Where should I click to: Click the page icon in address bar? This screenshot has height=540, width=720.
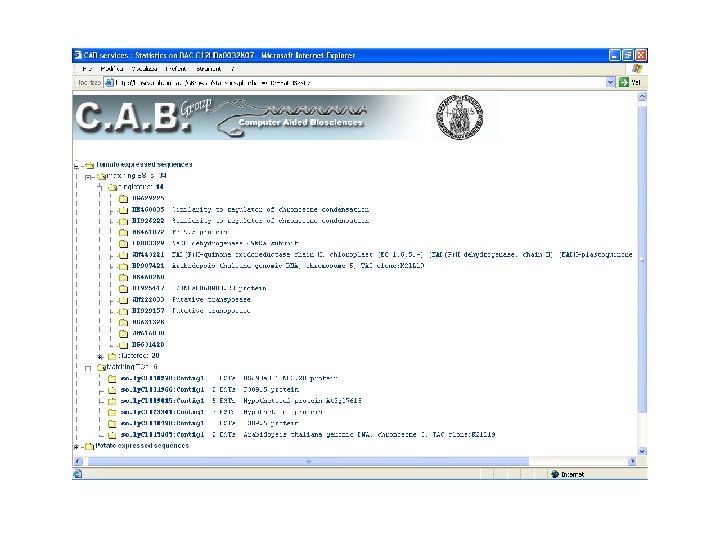tap(109, 83)
